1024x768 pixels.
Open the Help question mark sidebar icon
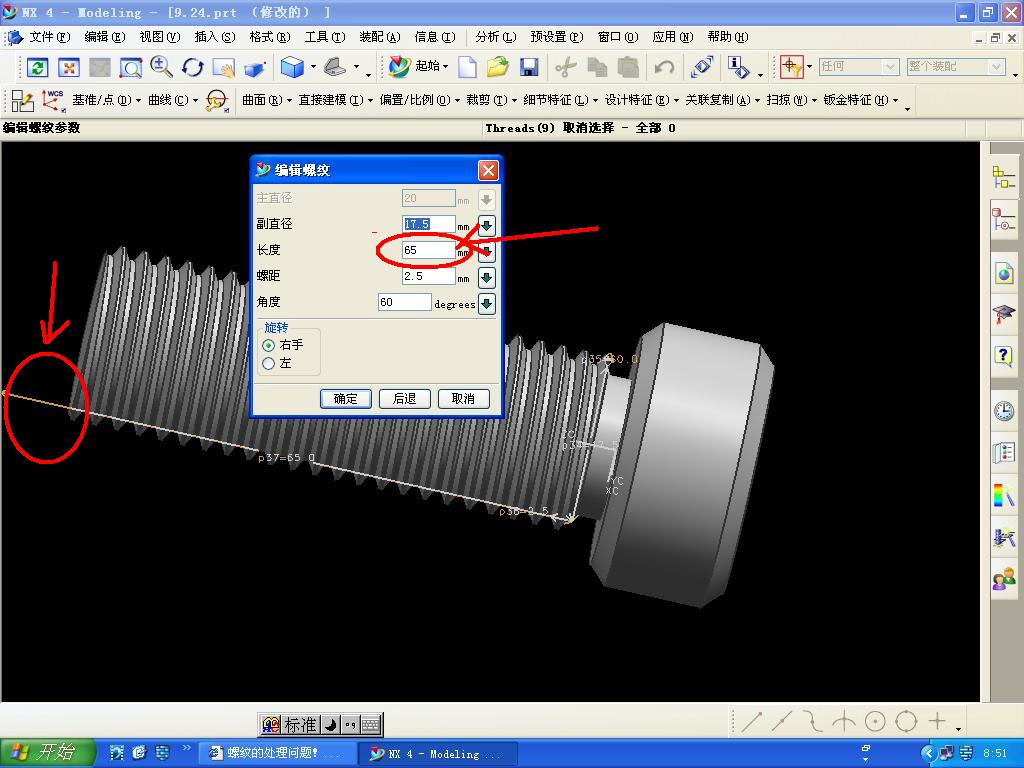1003,356
